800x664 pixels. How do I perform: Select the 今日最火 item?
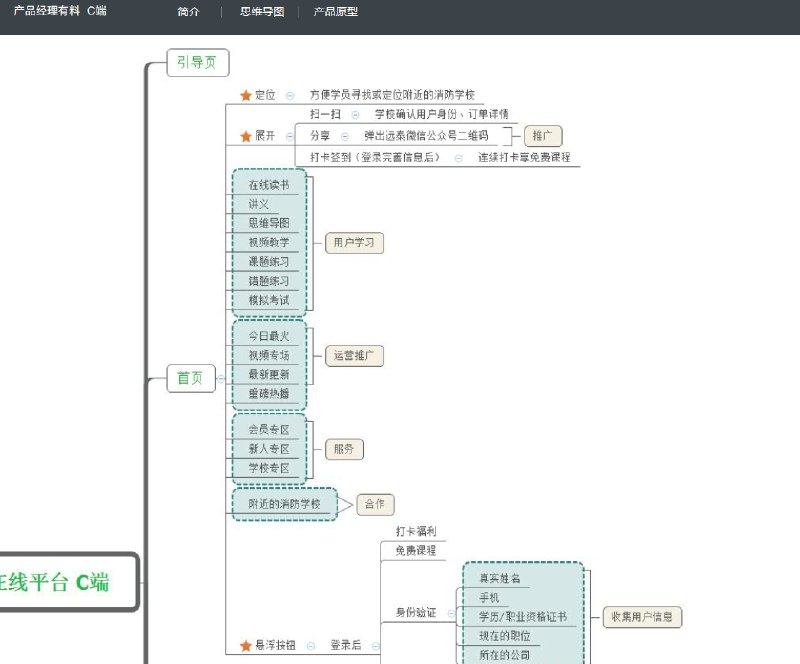tap(269, 336)
